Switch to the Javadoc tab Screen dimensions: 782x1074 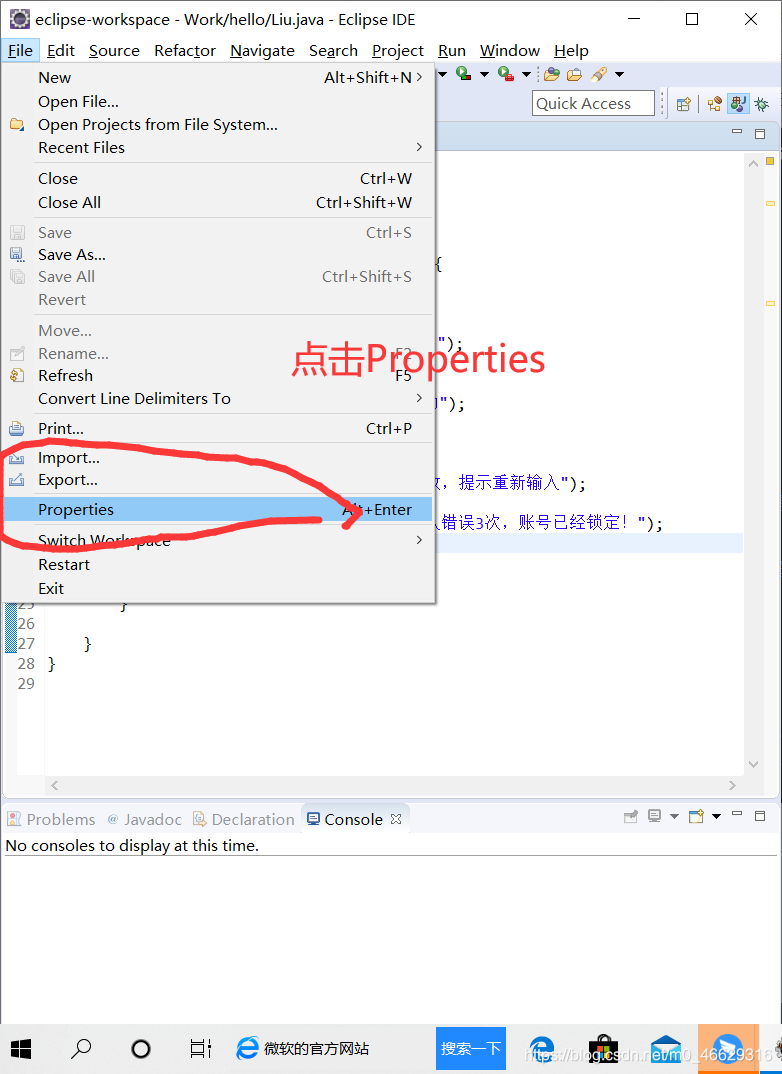click(145, 819)
